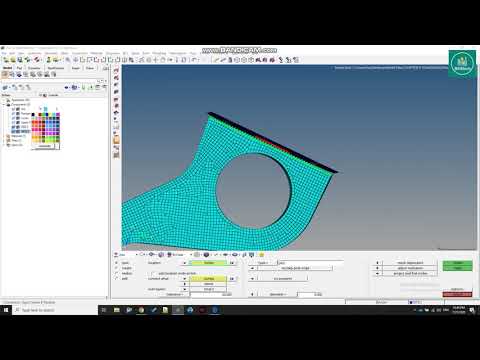The image size is (480, 360).
Task: Click the red Delete icon in the top toolbar
Action: point(38,60)
